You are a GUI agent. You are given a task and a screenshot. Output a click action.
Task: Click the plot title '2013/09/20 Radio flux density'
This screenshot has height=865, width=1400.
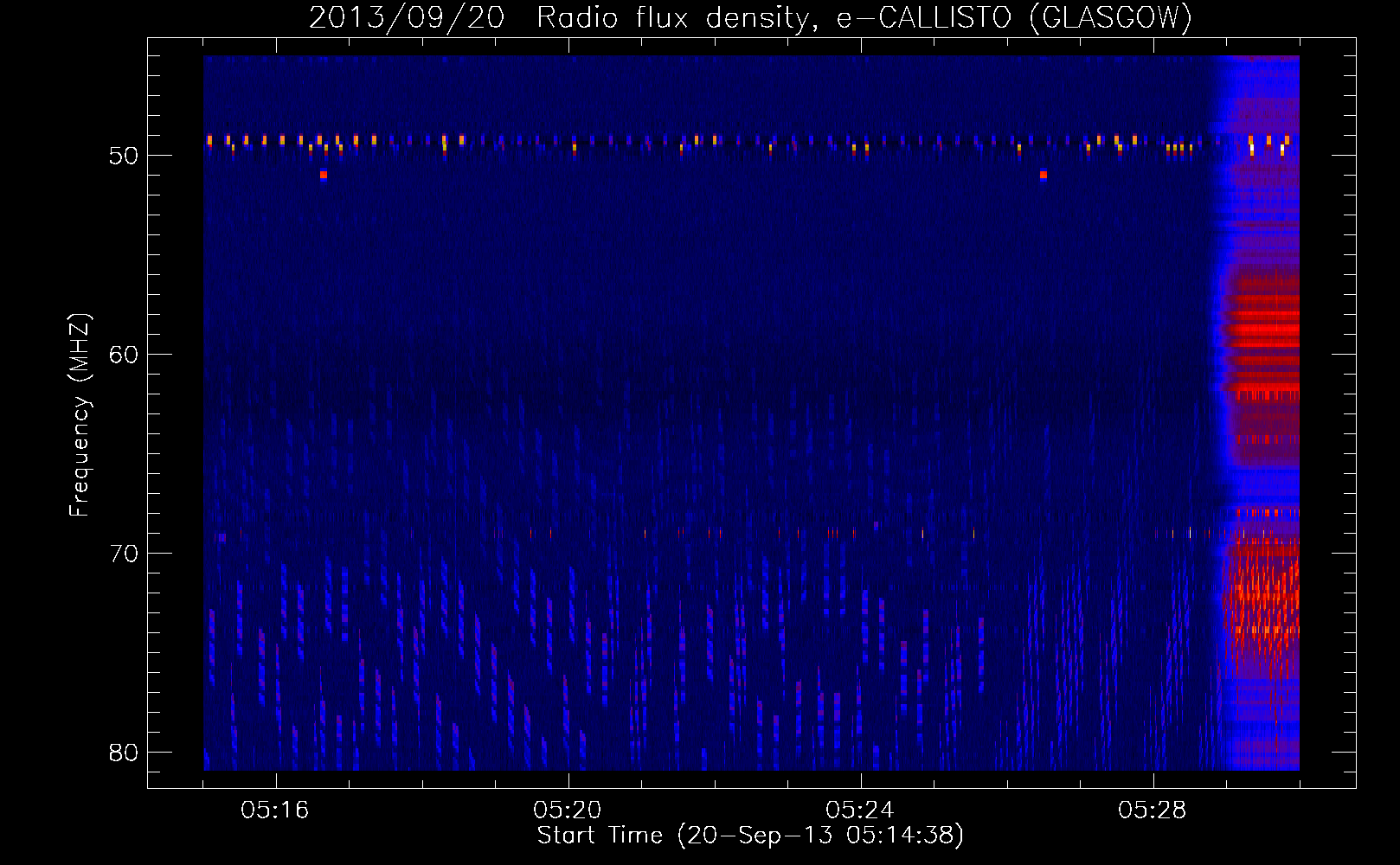[750, 17]
